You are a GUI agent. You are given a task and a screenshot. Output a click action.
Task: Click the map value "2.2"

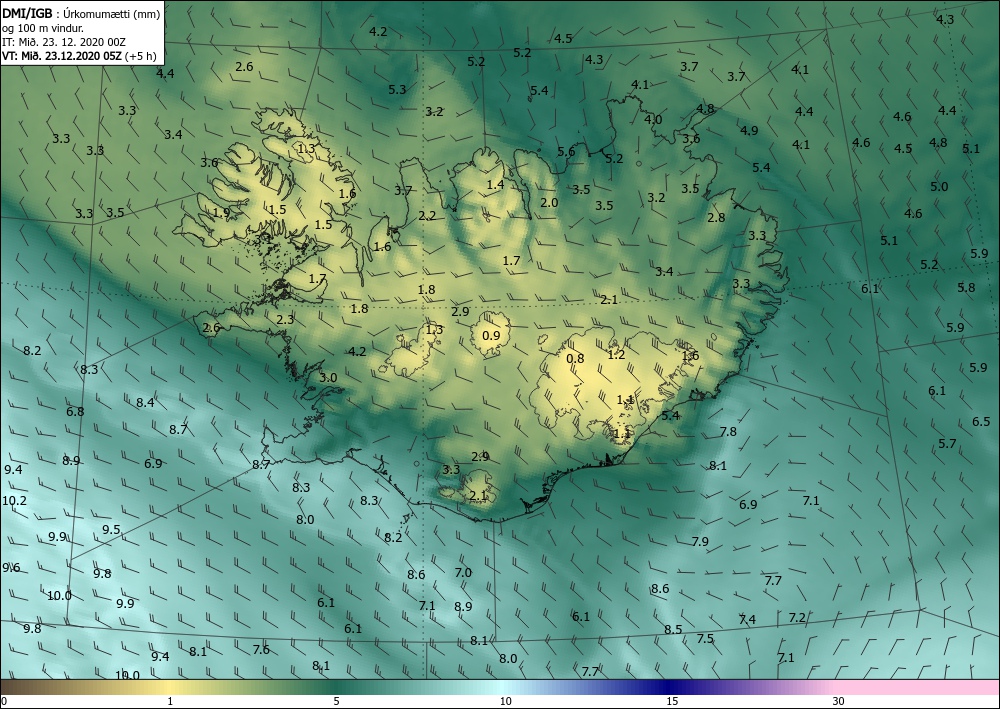pyautogui.click(x=427, y=216)
